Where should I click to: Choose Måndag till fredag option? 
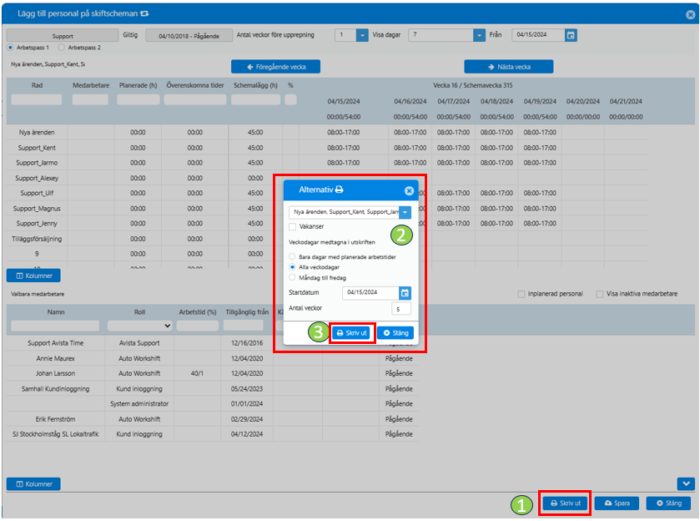point(292,277)
